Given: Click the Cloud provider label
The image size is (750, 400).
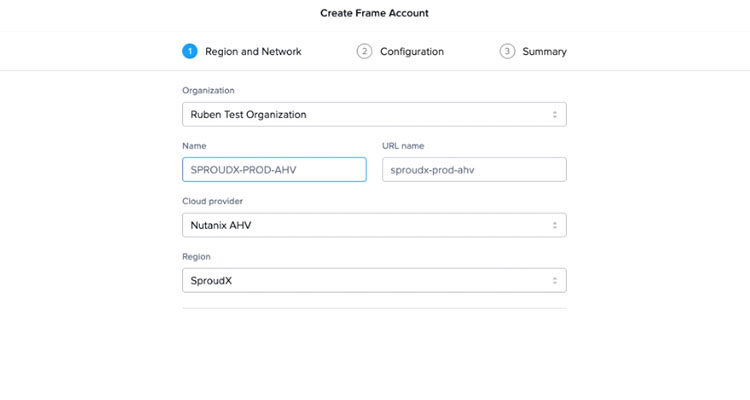Looking at the screenshot, I should [212, 201].
